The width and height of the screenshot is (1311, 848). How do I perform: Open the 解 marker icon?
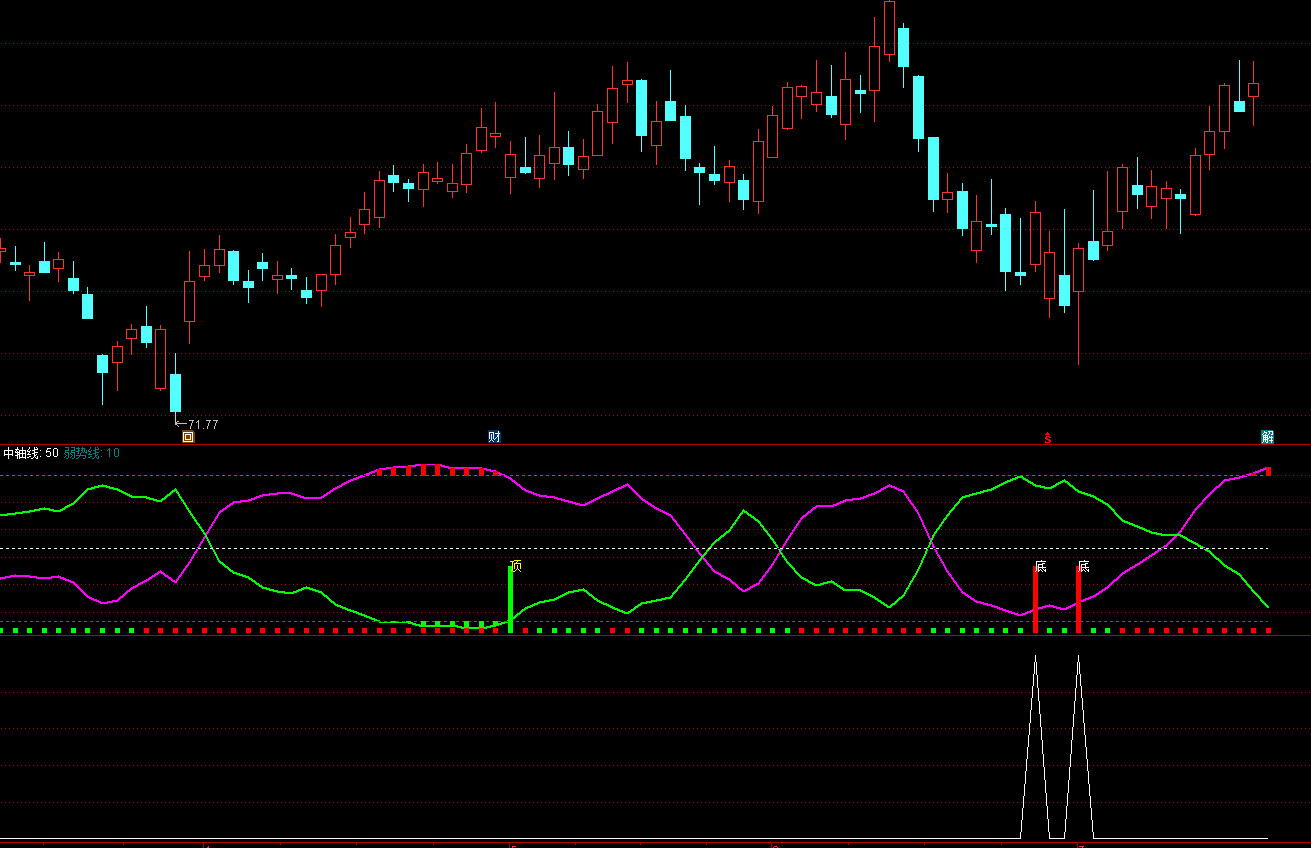(1268, 437)
